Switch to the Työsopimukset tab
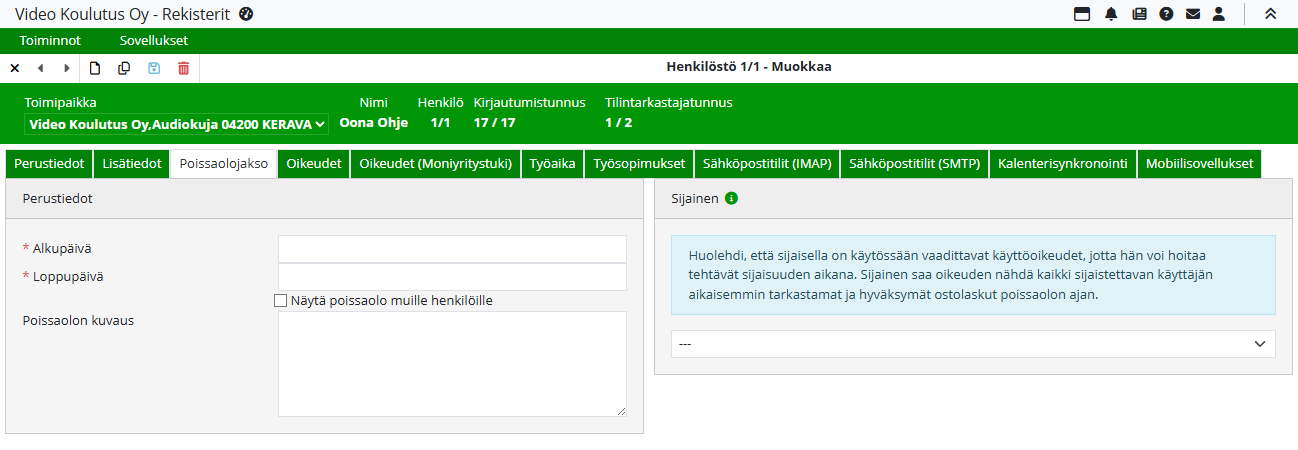Image resolution: width=1298 pixels, height=450 pixels. click(638, 164)
